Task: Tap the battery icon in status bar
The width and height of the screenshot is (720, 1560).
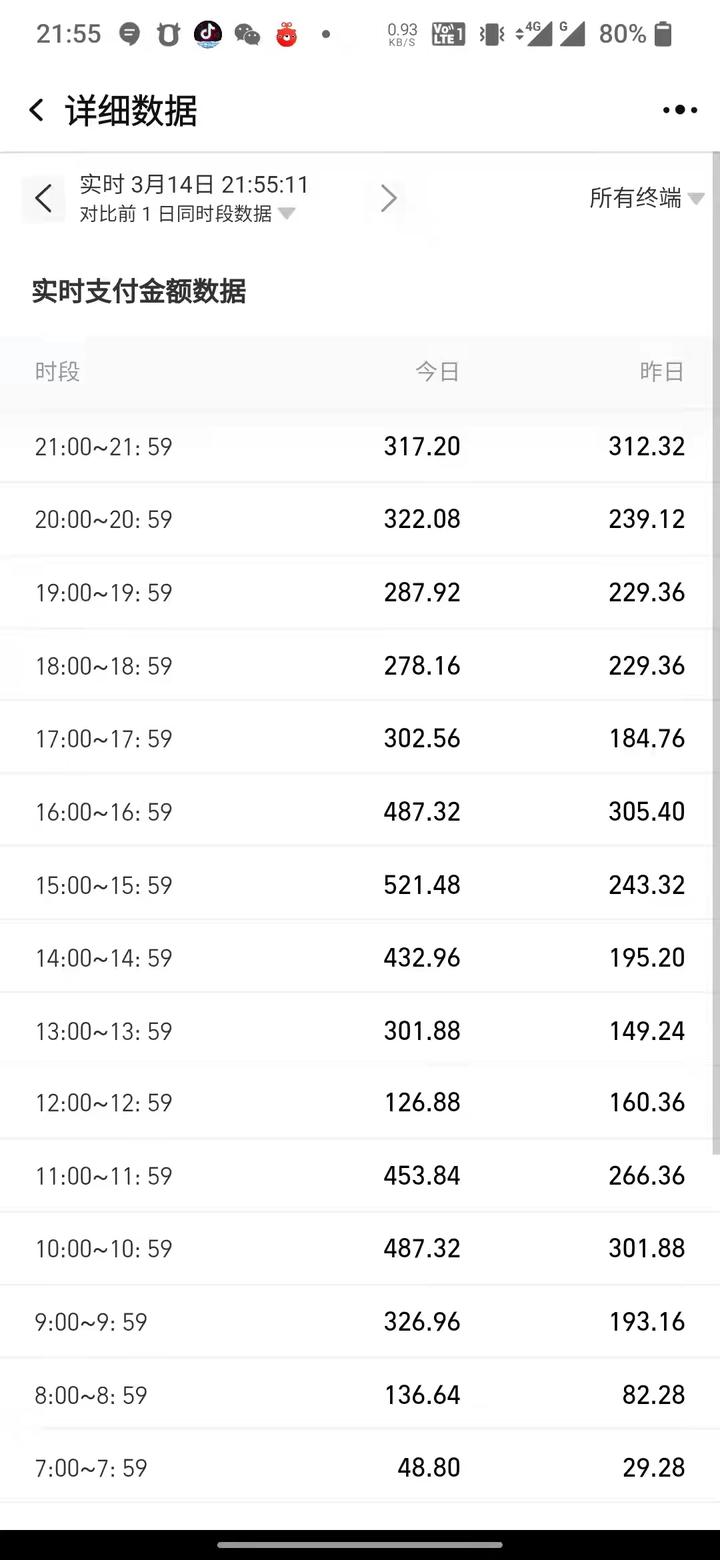Action: [662, 35]
